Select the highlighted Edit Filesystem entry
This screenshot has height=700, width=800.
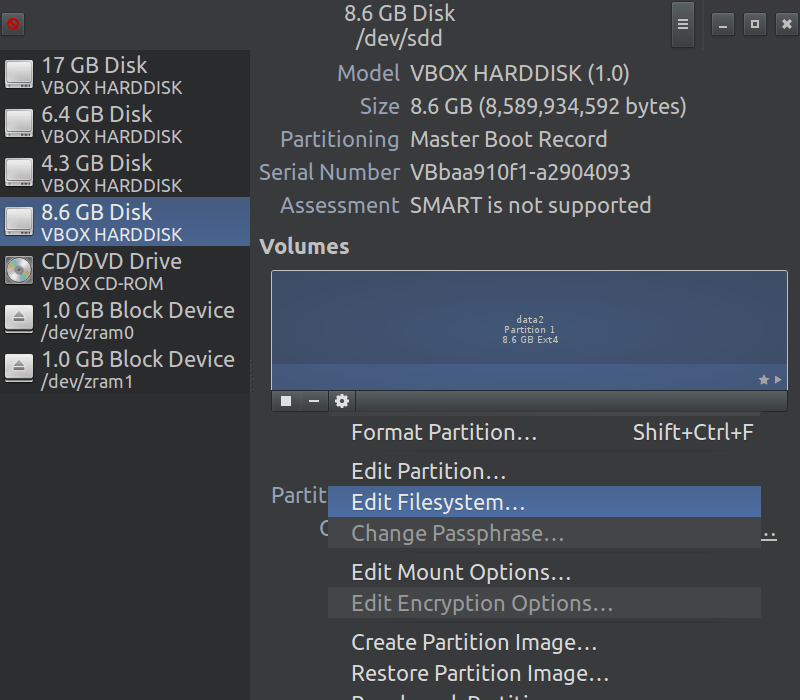point(441,502)
